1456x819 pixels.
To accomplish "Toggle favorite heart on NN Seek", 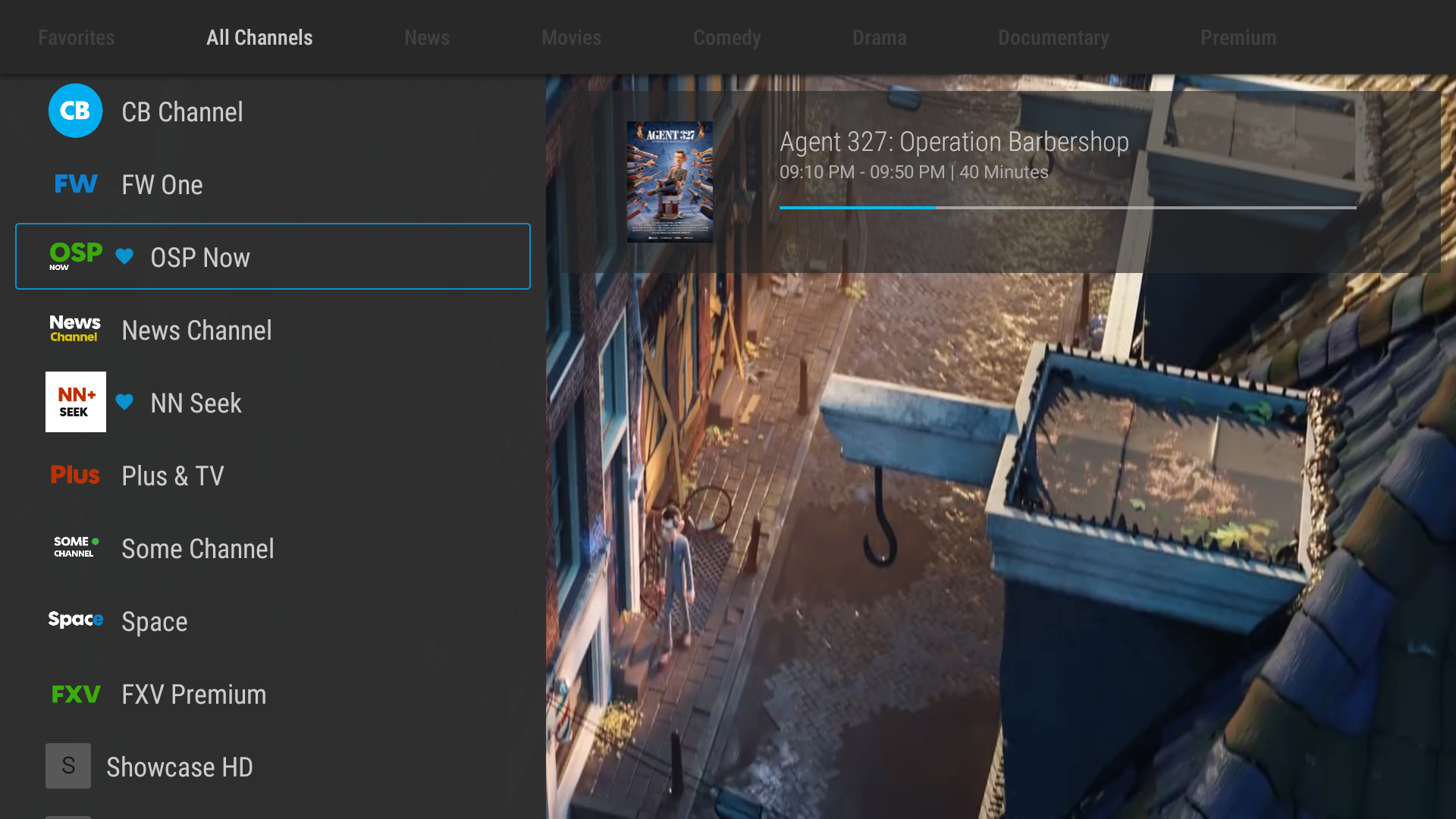I will pos(124,402).
